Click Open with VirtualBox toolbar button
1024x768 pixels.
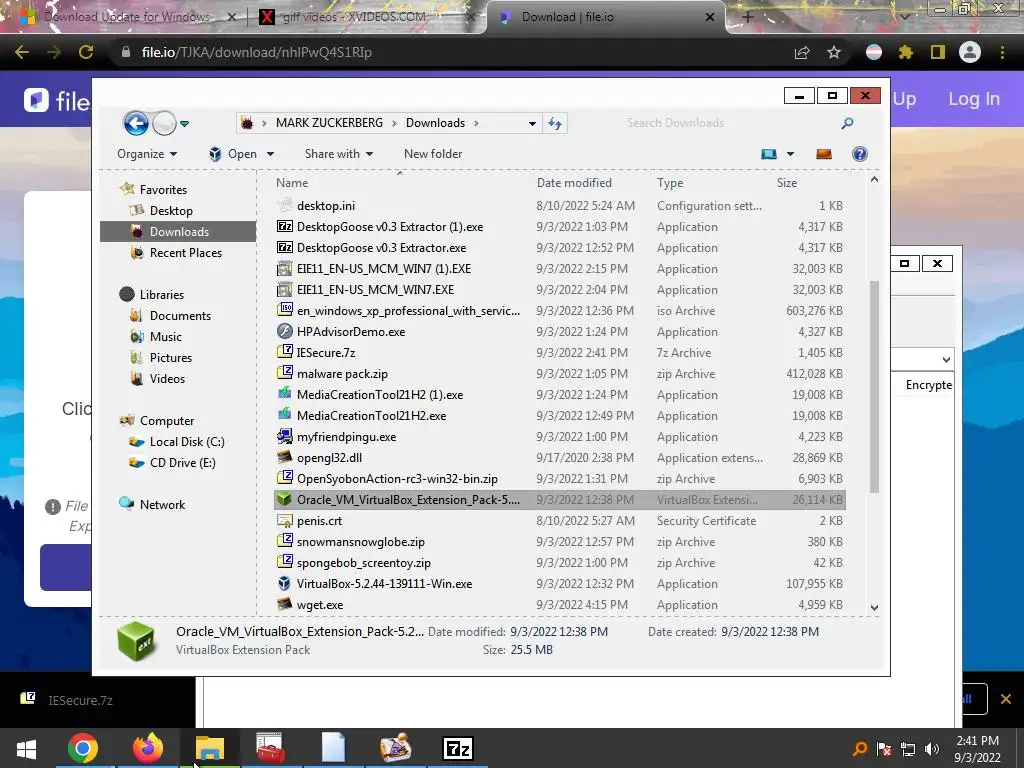pos(233,154)
